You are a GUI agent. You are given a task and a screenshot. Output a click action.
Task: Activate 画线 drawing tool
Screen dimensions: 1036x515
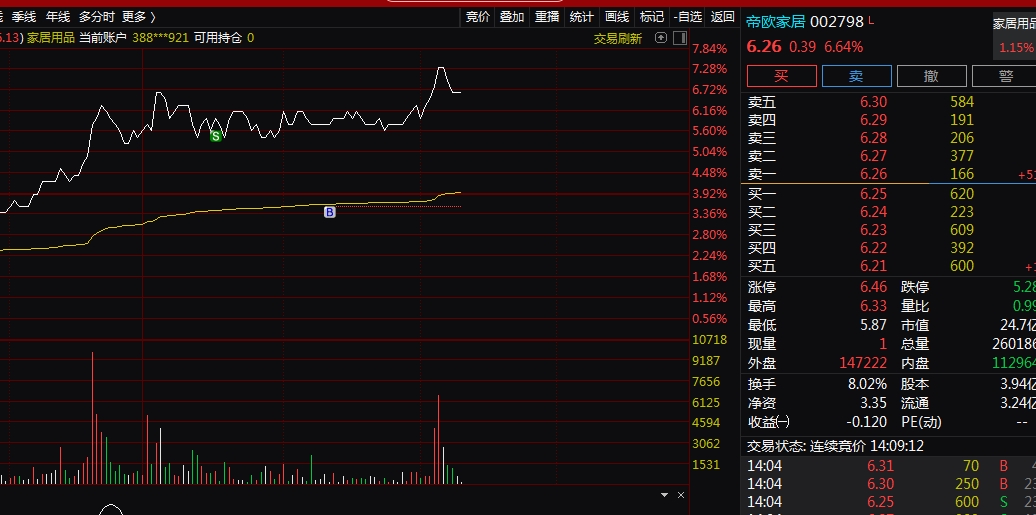tap(616, 17)
